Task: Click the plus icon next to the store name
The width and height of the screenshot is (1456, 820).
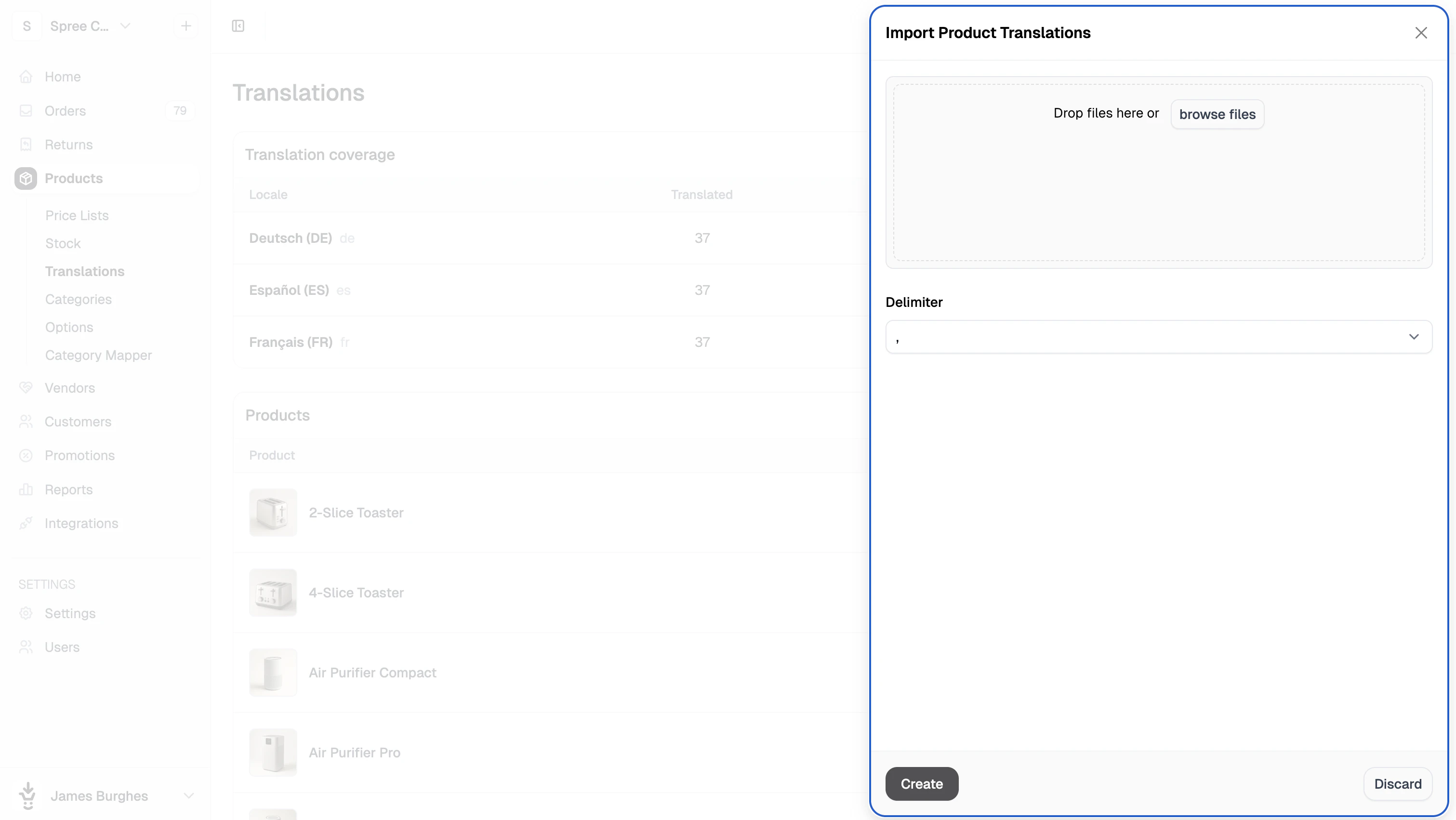Action: [x=186, y=26]
